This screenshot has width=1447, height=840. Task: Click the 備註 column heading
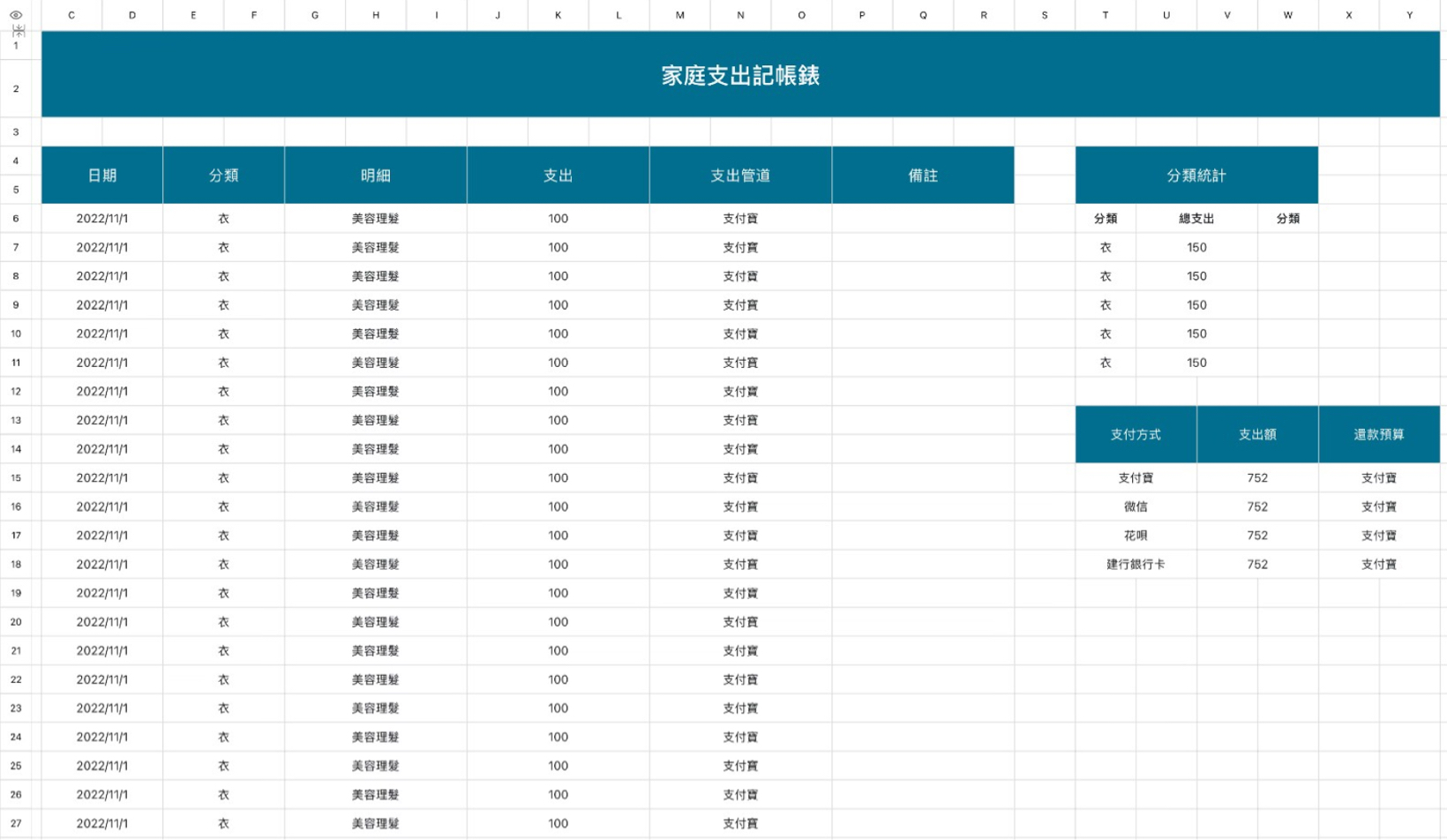tap(923, 175)
